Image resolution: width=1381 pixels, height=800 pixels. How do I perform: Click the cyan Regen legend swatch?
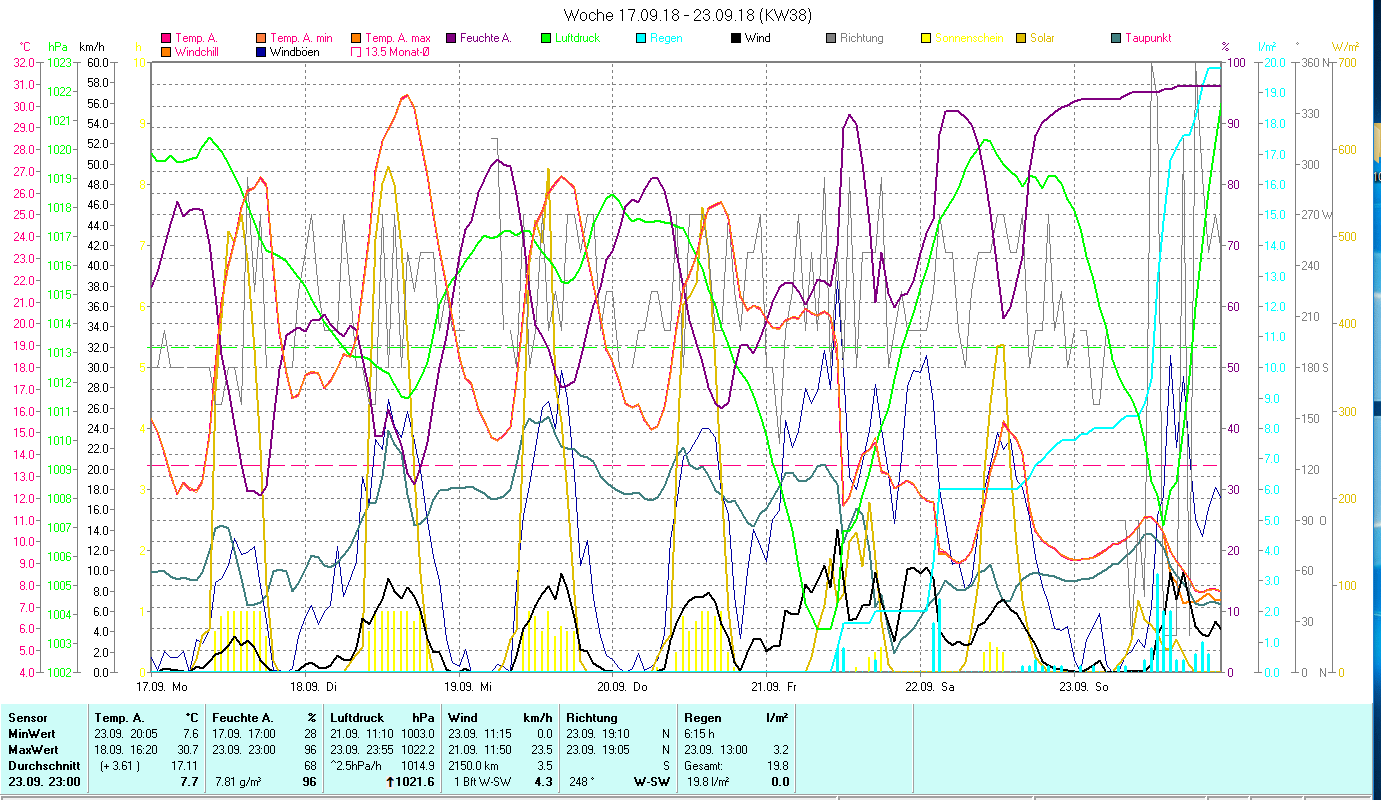(640, 39)
